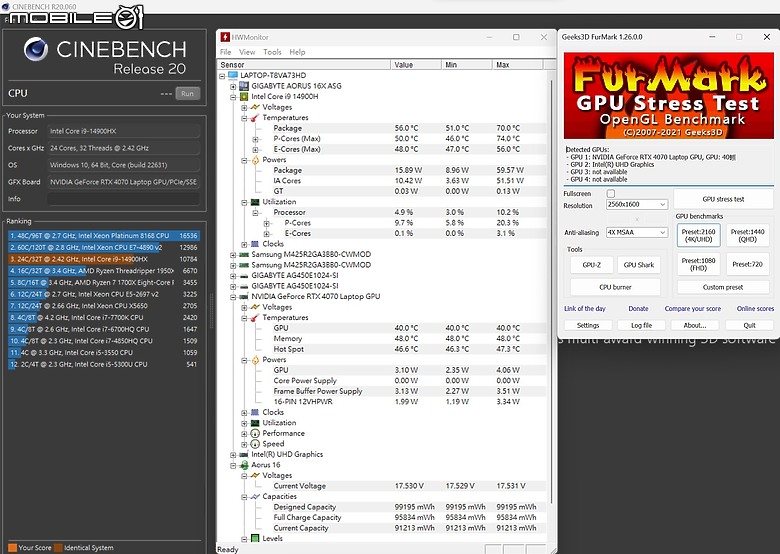Launch GPU Shark tool

[x=639, y=265]
